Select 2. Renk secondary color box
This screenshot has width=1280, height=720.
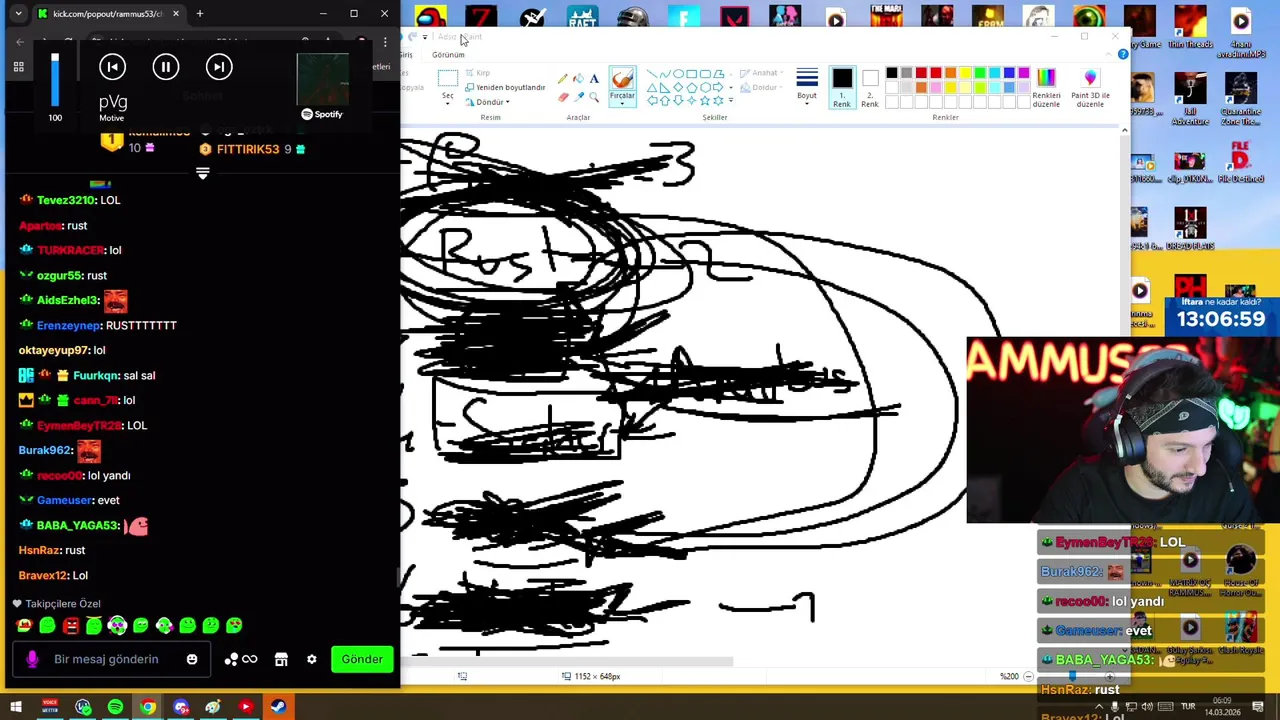[870, 88]
